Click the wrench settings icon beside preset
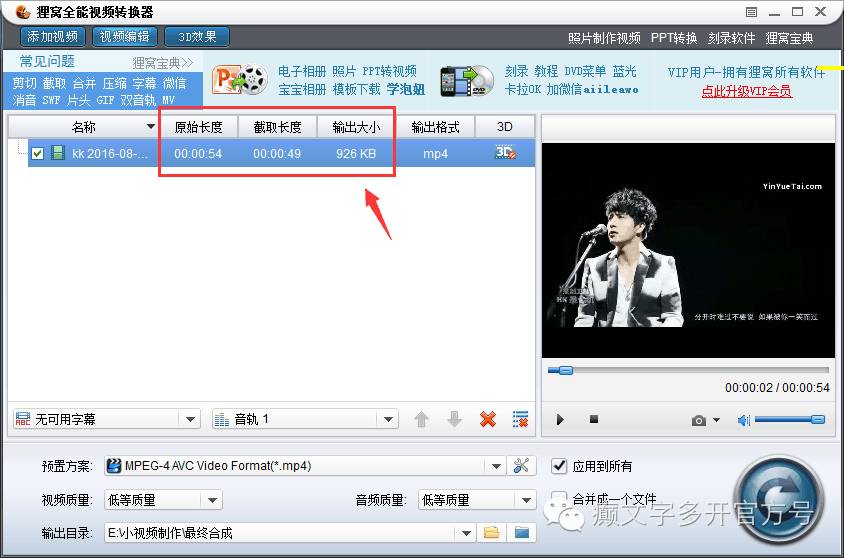844x558 pixels. tap(521, 465)
